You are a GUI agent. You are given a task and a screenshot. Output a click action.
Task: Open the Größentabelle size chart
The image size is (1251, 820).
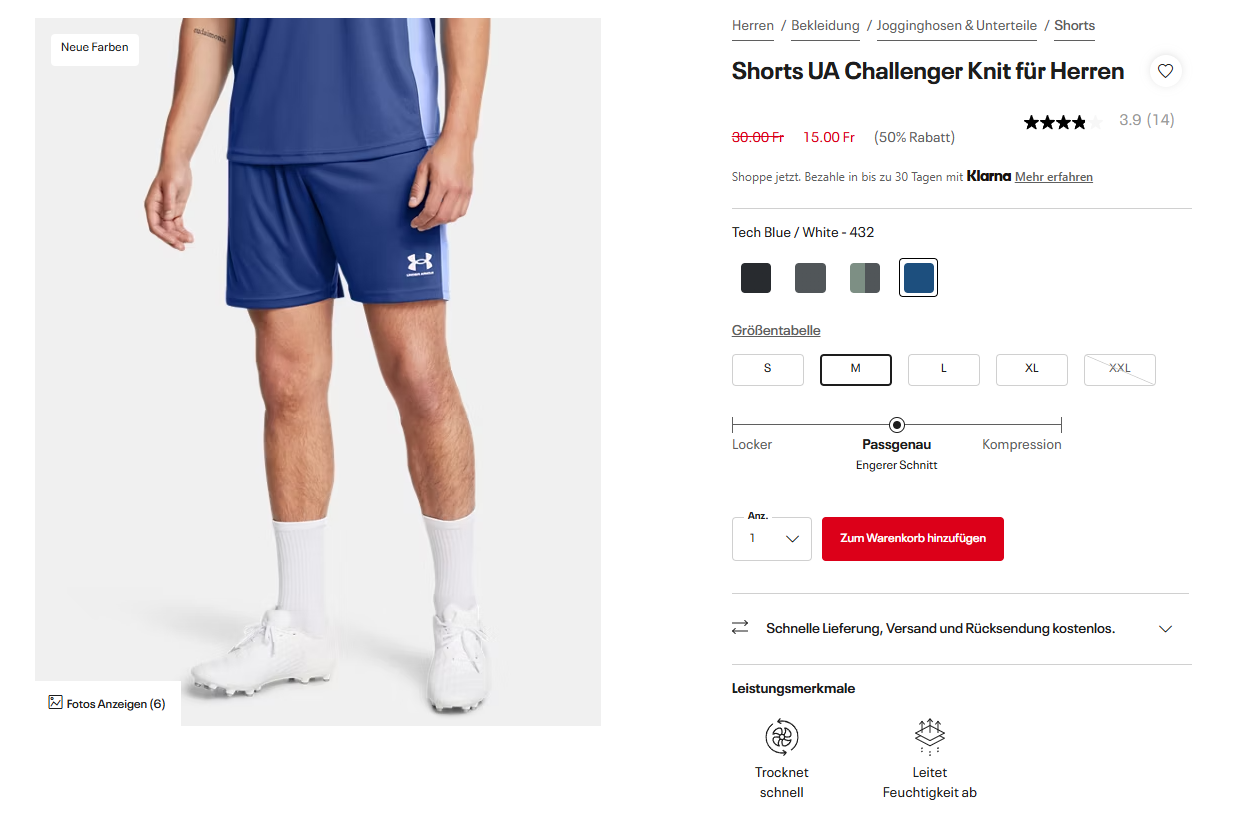coord(776,330)
